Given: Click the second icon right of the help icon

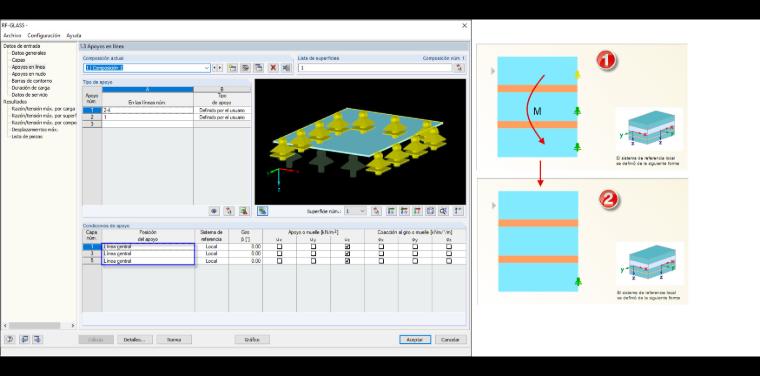Looking at the screenshot, I should pos(24,339).
